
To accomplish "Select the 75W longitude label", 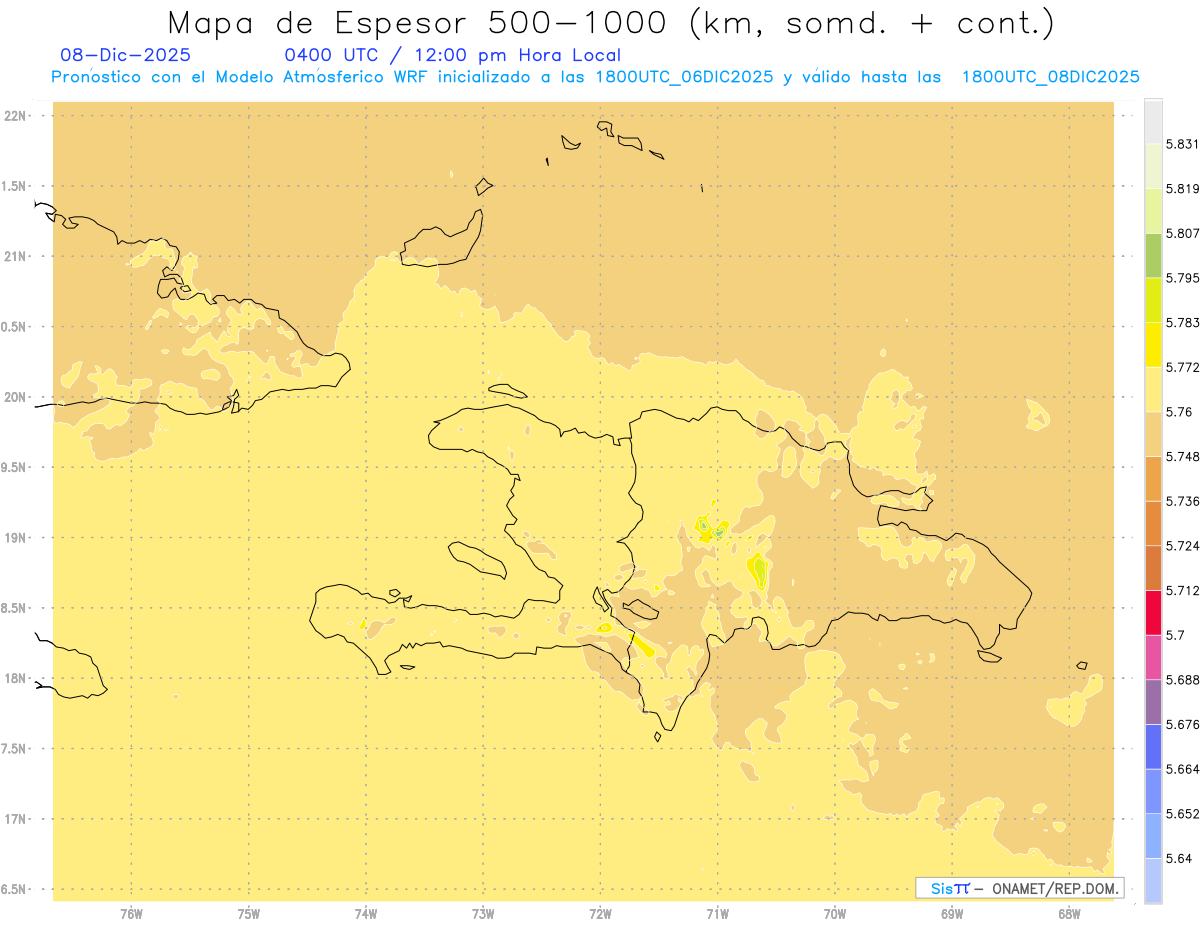I will (x=248, y=914).
